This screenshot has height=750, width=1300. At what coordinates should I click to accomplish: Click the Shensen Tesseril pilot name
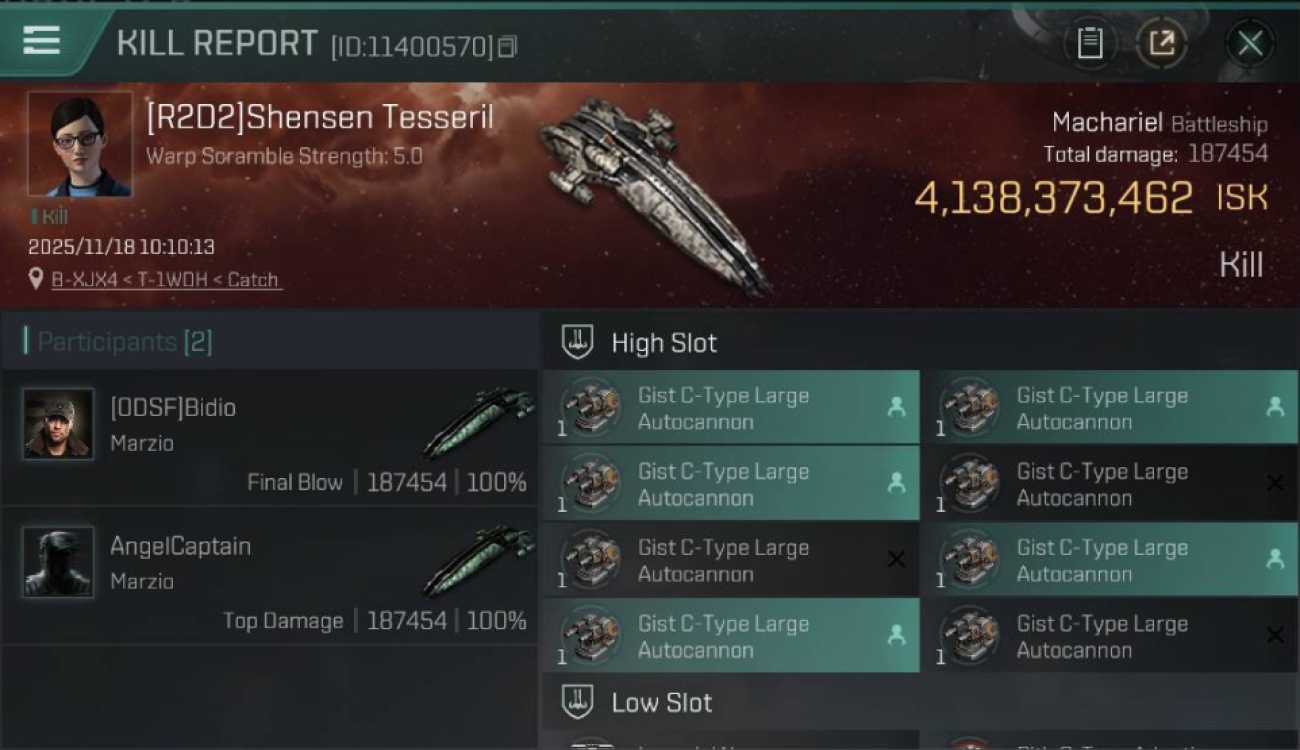coord(320,117)
